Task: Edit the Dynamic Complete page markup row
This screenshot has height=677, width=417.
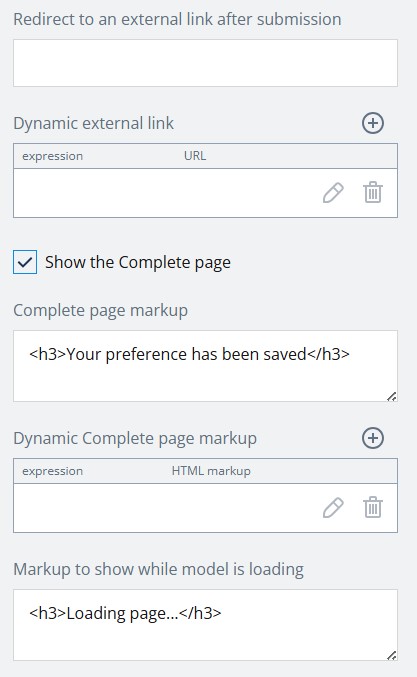Action: pos(333,508)
